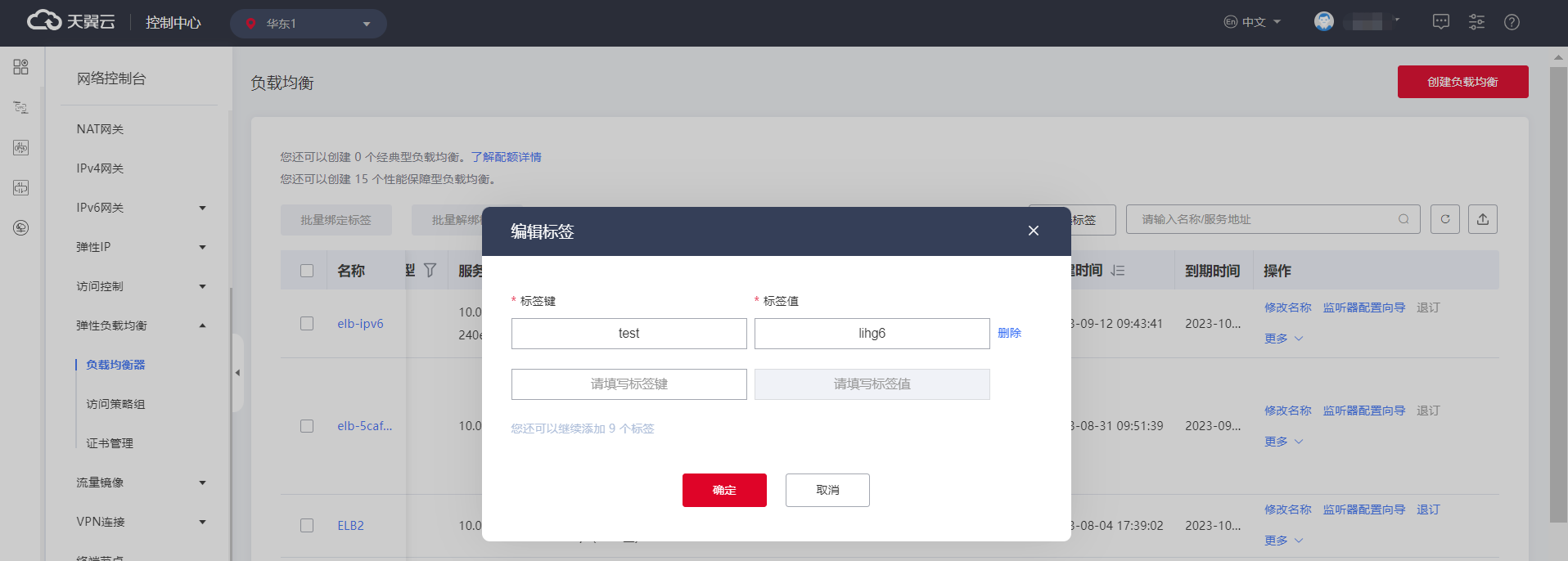This screenshot has width=1568, height=561.
Task: Open NAT网关 in the sidebar
Action: 100,129
